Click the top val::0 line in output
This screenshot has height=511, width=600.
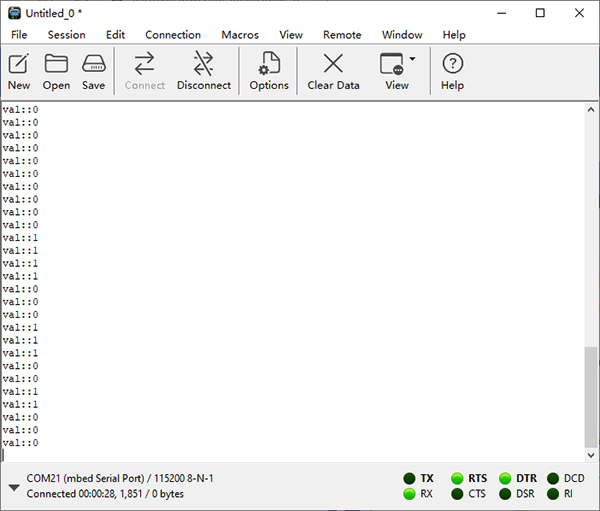click(20, 109)
